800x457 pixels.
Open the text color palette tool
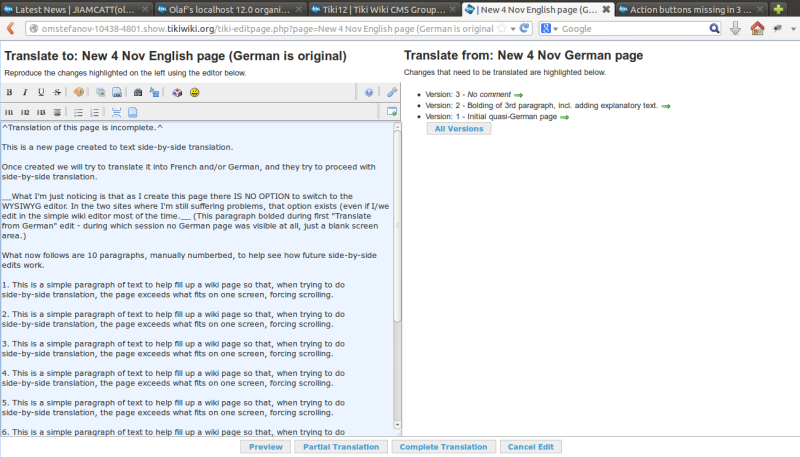pos(79,92)
